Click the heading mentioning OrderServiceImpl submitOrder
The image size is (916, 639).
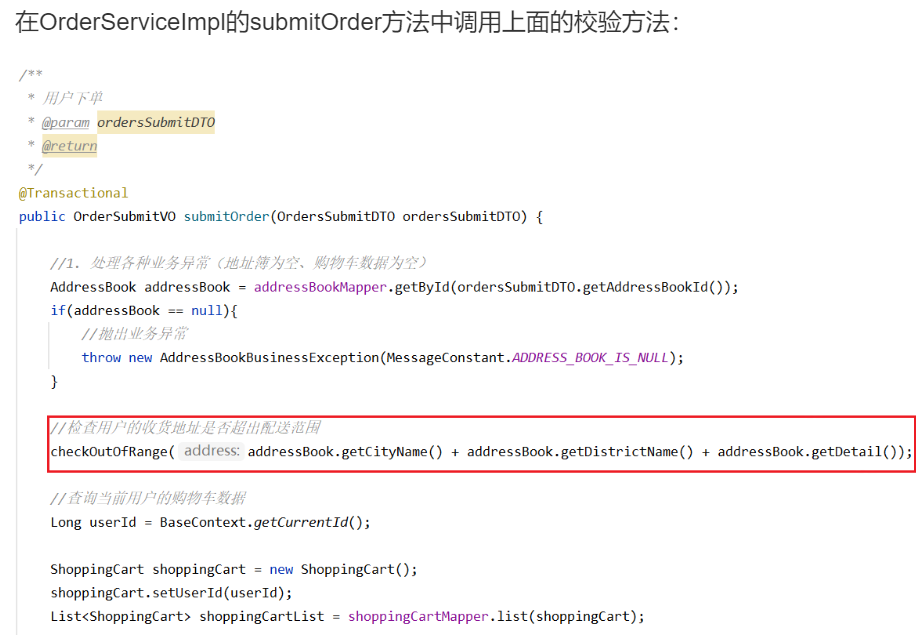(347, 22)
